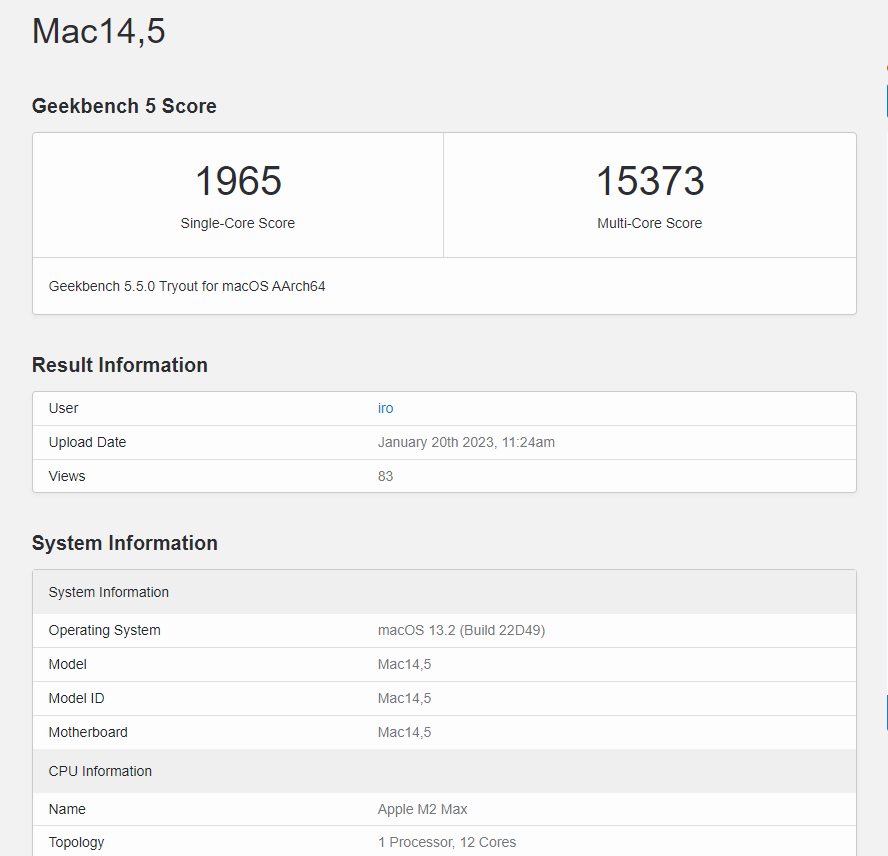Select the Result Information heading
This screenshot has width=888, height=856.
(x=120, y=365)
